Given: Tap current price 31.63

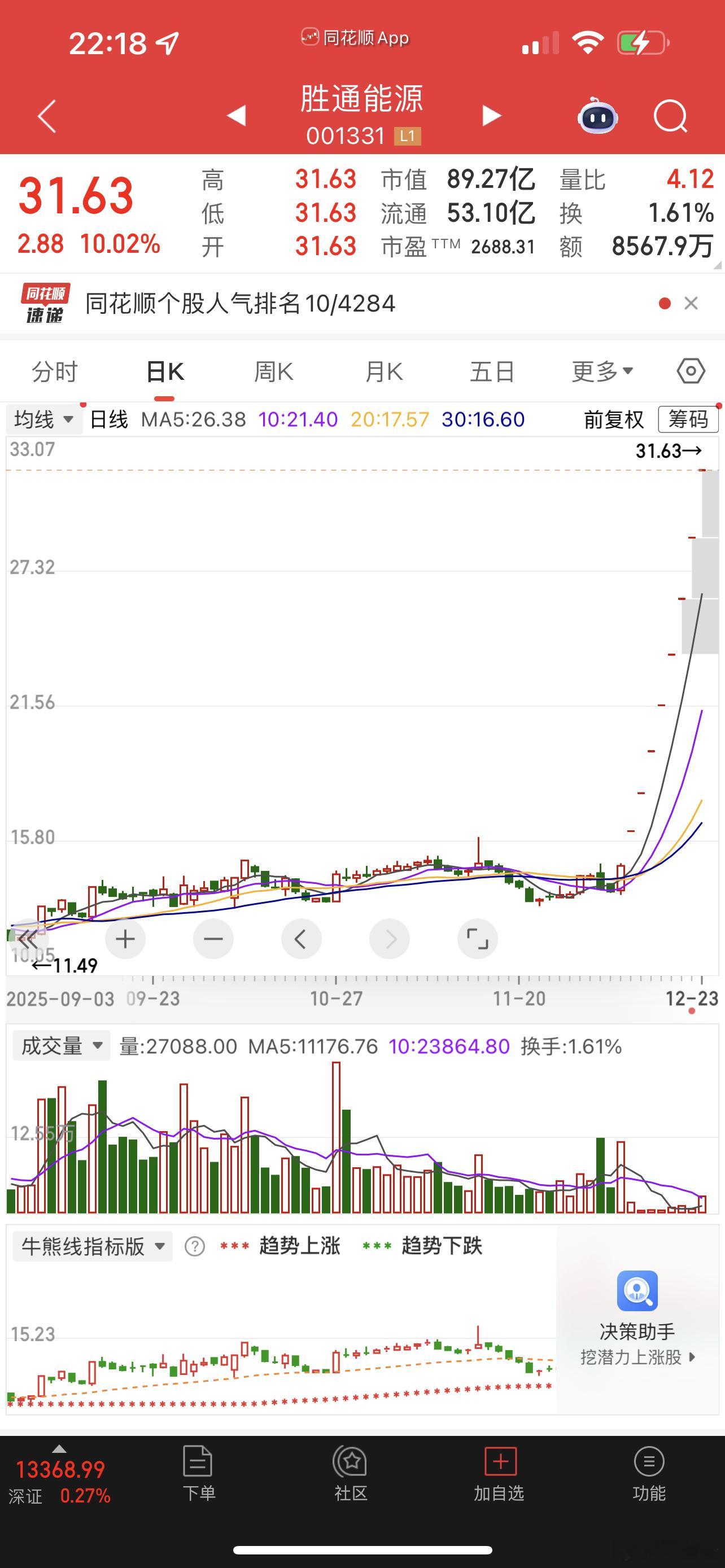Looking at the screenshot, I should (x=76, y=195).
